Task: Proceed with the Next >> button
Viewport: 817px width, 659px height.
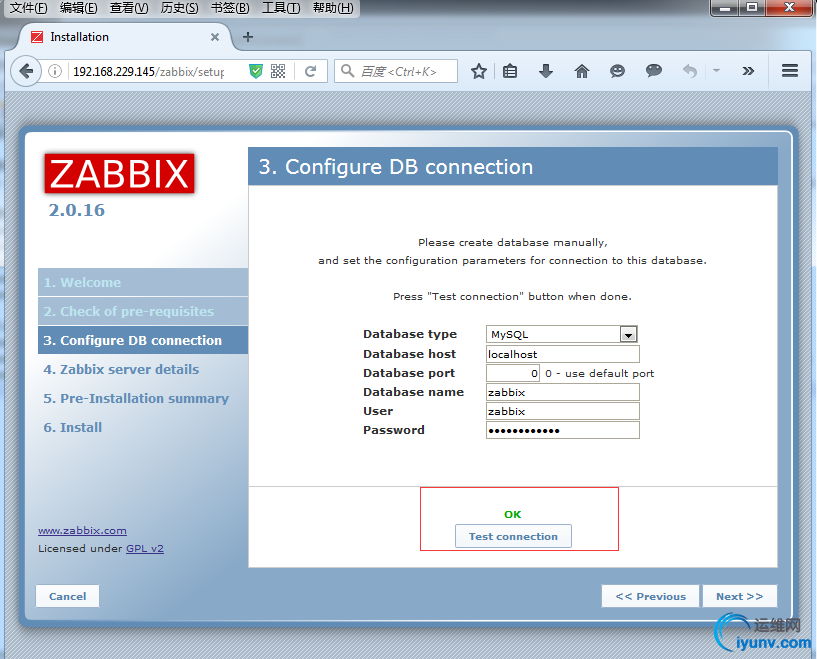Action: (x=739, y=596)
